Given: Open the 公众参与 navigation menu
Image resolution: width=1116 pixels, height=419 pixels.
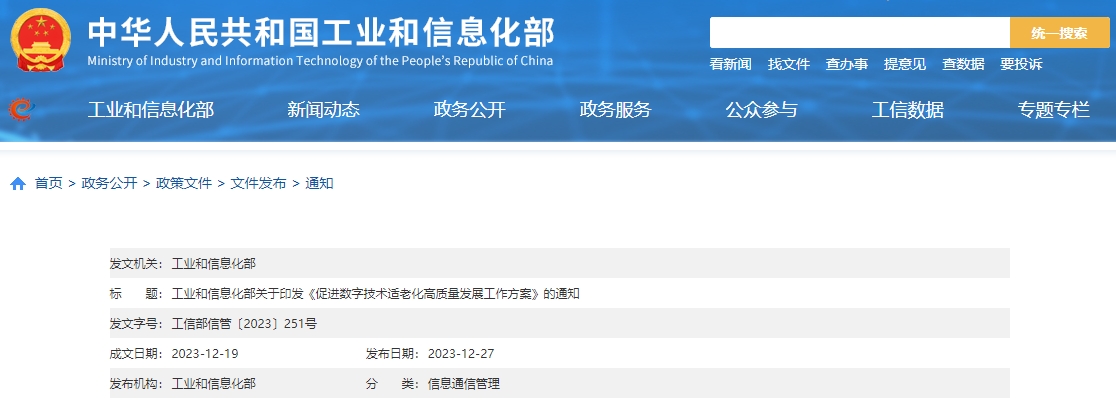Looking at the screenshot, I should (761, 110).
